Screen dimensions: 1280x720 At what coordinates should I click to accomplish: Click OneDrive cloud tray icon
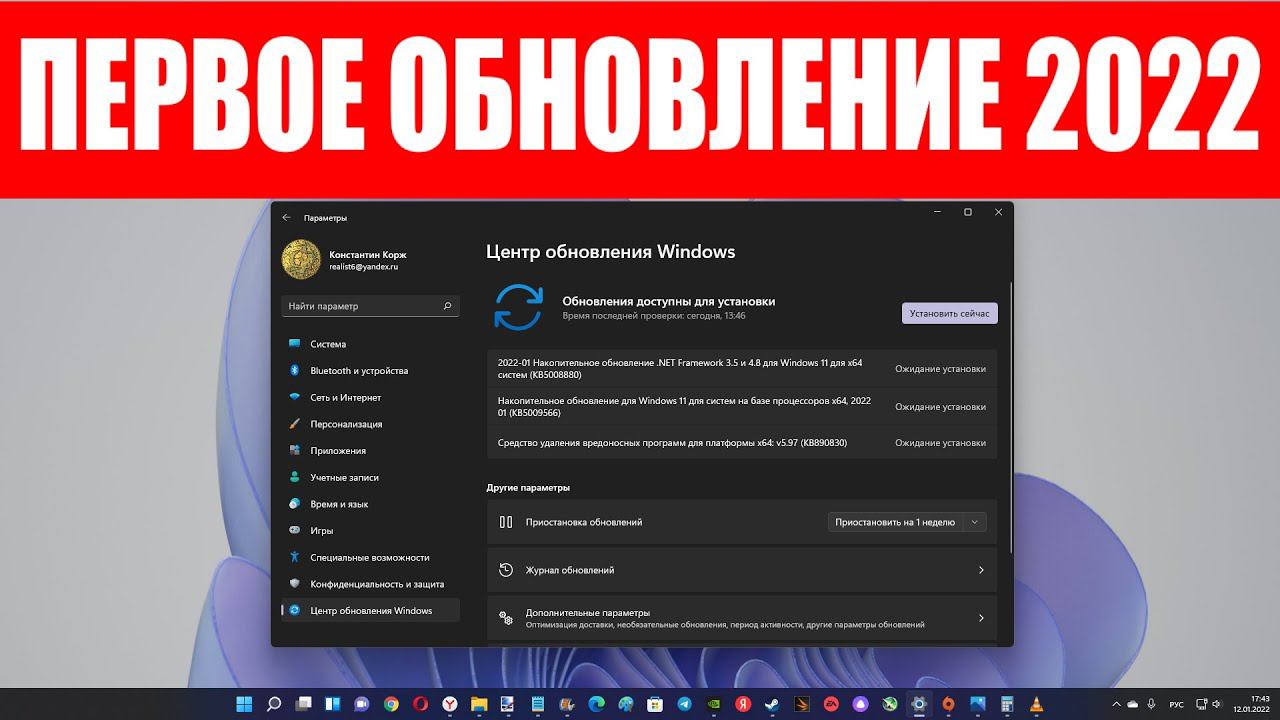pos(1133,703)
